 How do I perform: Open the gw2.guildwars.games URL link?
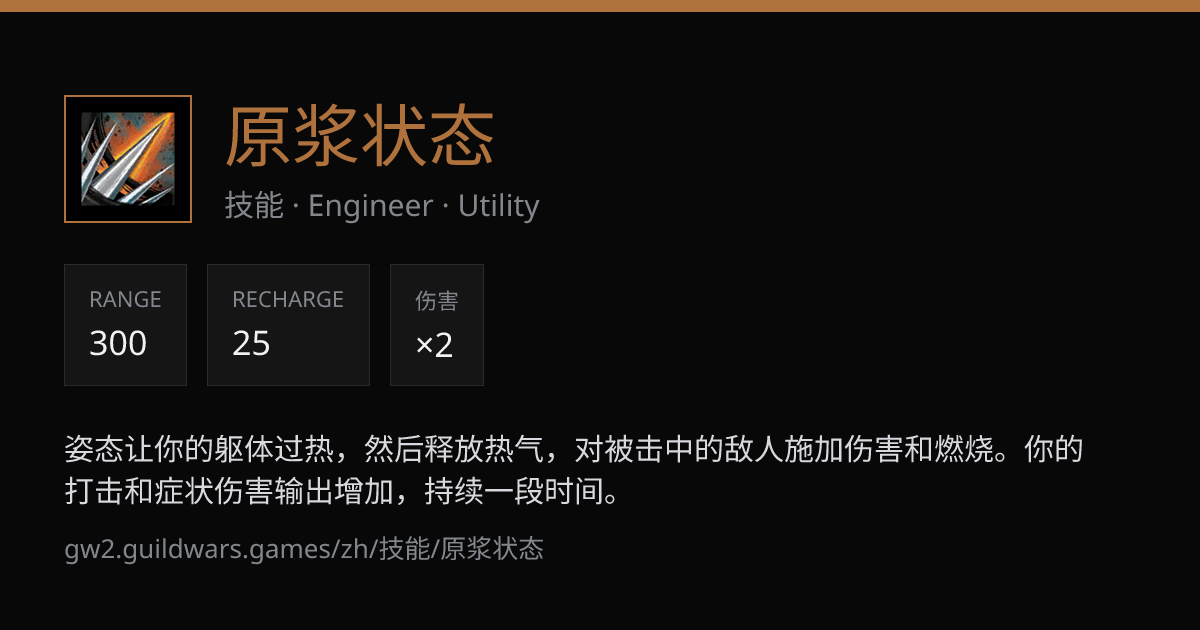[x=304, y=548]
